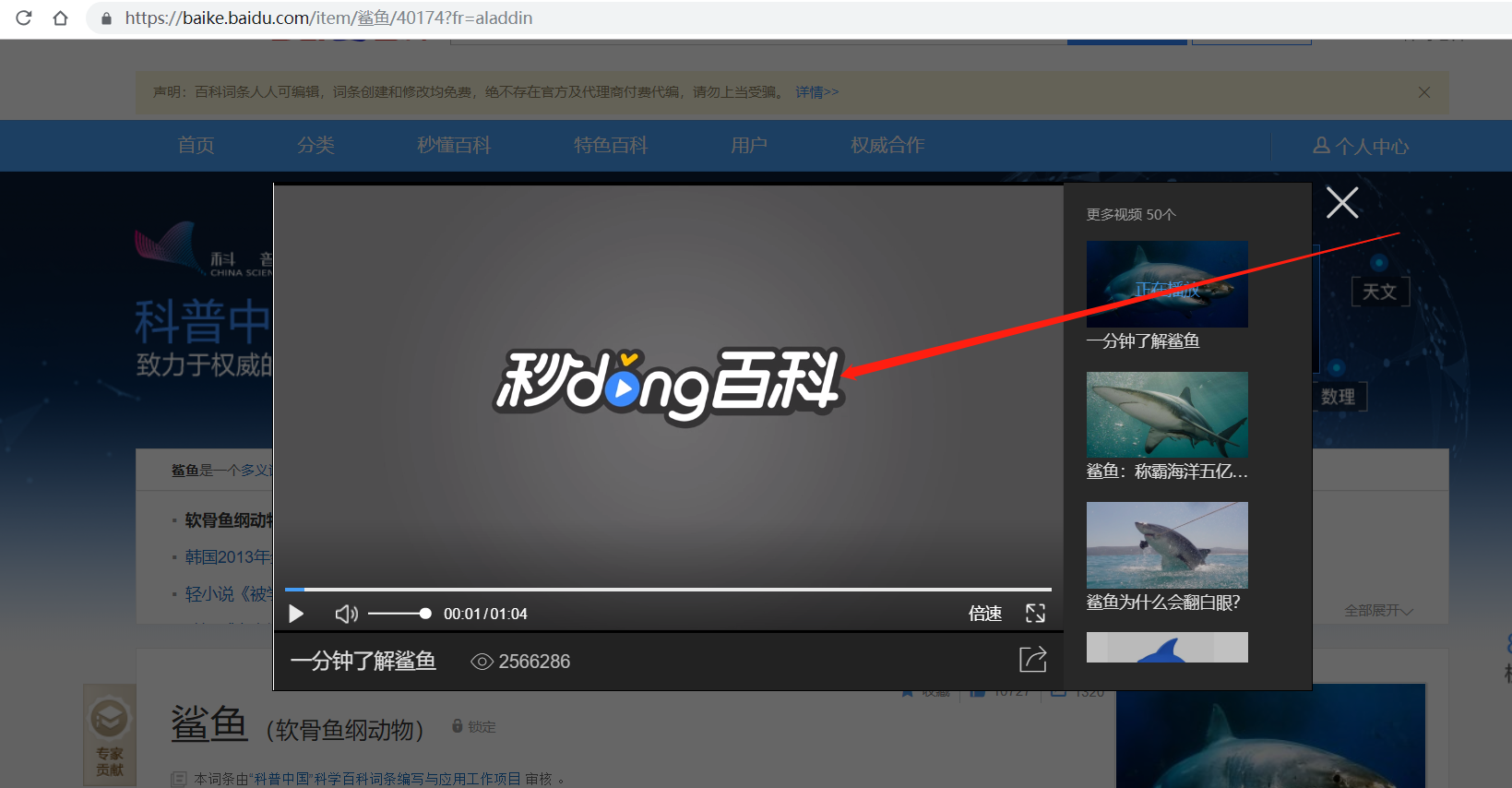Open the 分类 navigation tab
This screenshot has width=1512, height=788.
315,145
